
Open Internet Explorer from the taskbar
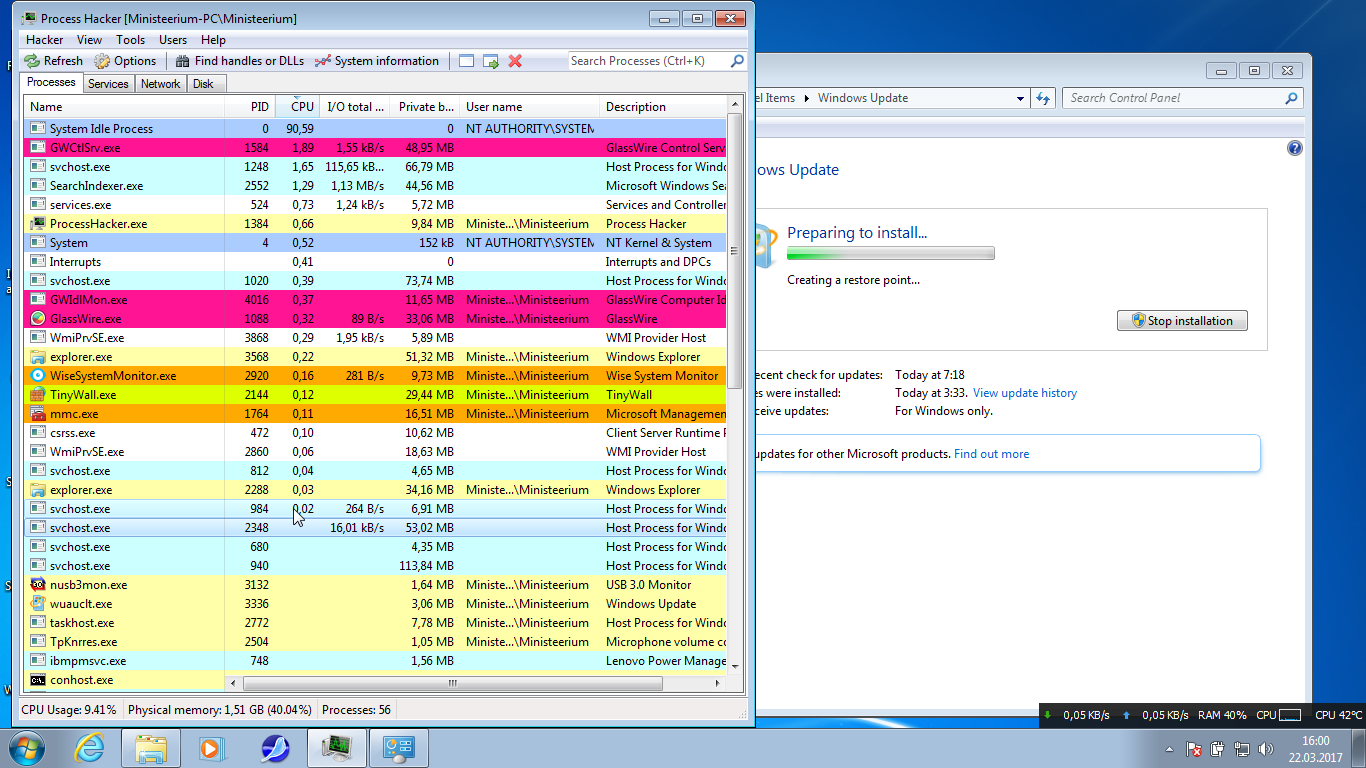[89, 748]
